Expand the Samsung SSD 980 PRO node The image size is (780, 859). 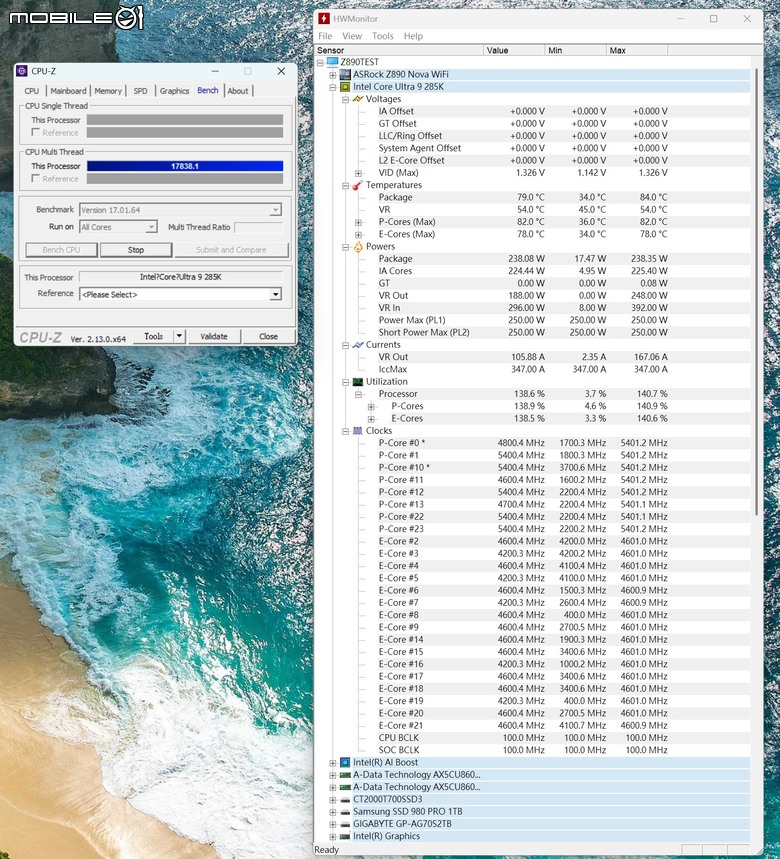coord(332,812)
